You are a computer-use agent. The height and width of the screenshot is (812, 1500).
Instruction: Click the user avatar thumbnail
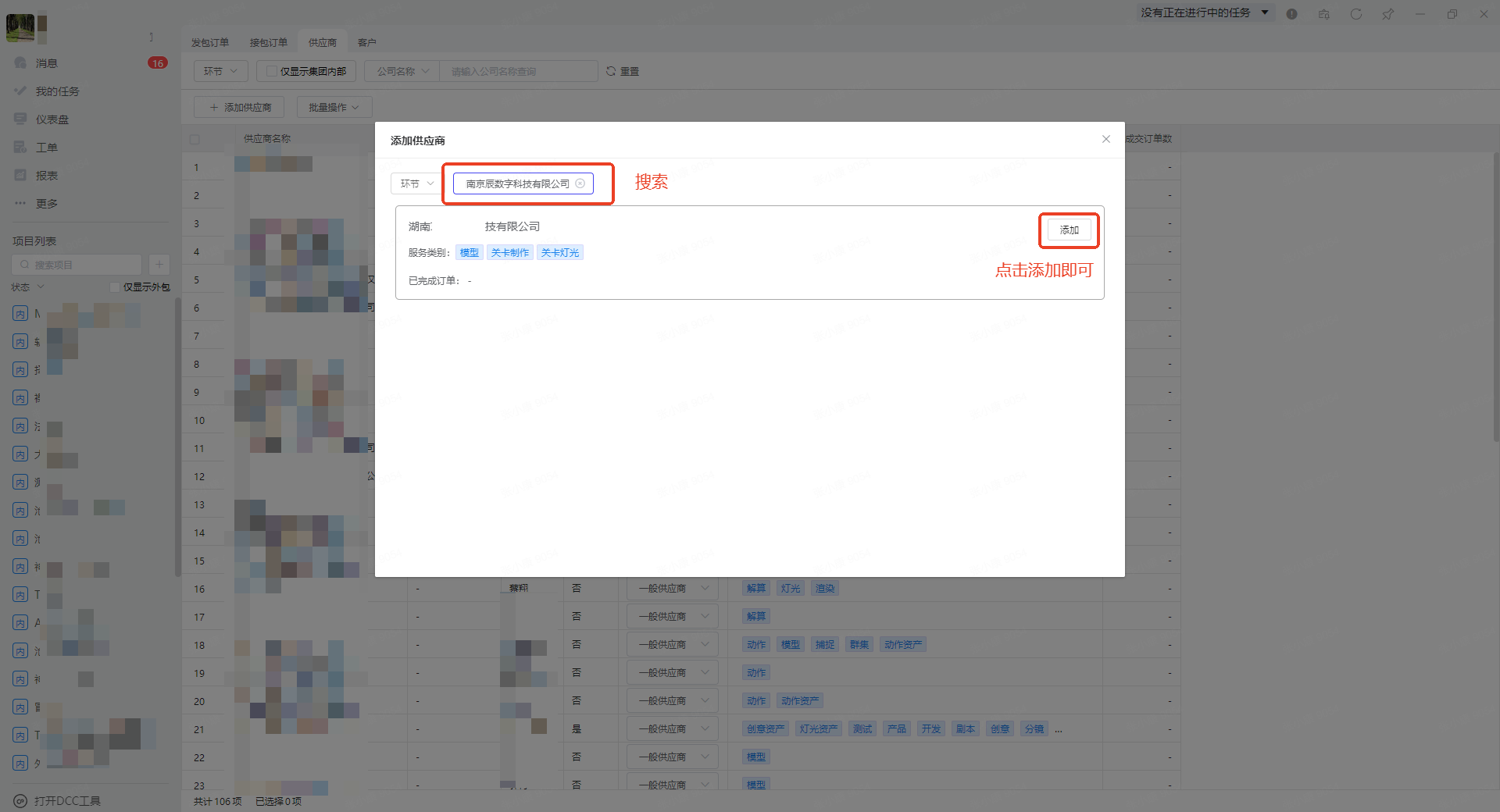coord(20,27)
